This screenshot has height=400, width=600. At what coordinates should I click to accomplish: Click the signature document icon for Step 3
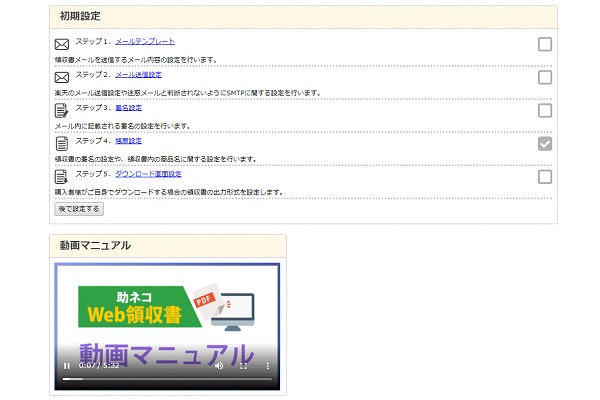pos(62,111)
